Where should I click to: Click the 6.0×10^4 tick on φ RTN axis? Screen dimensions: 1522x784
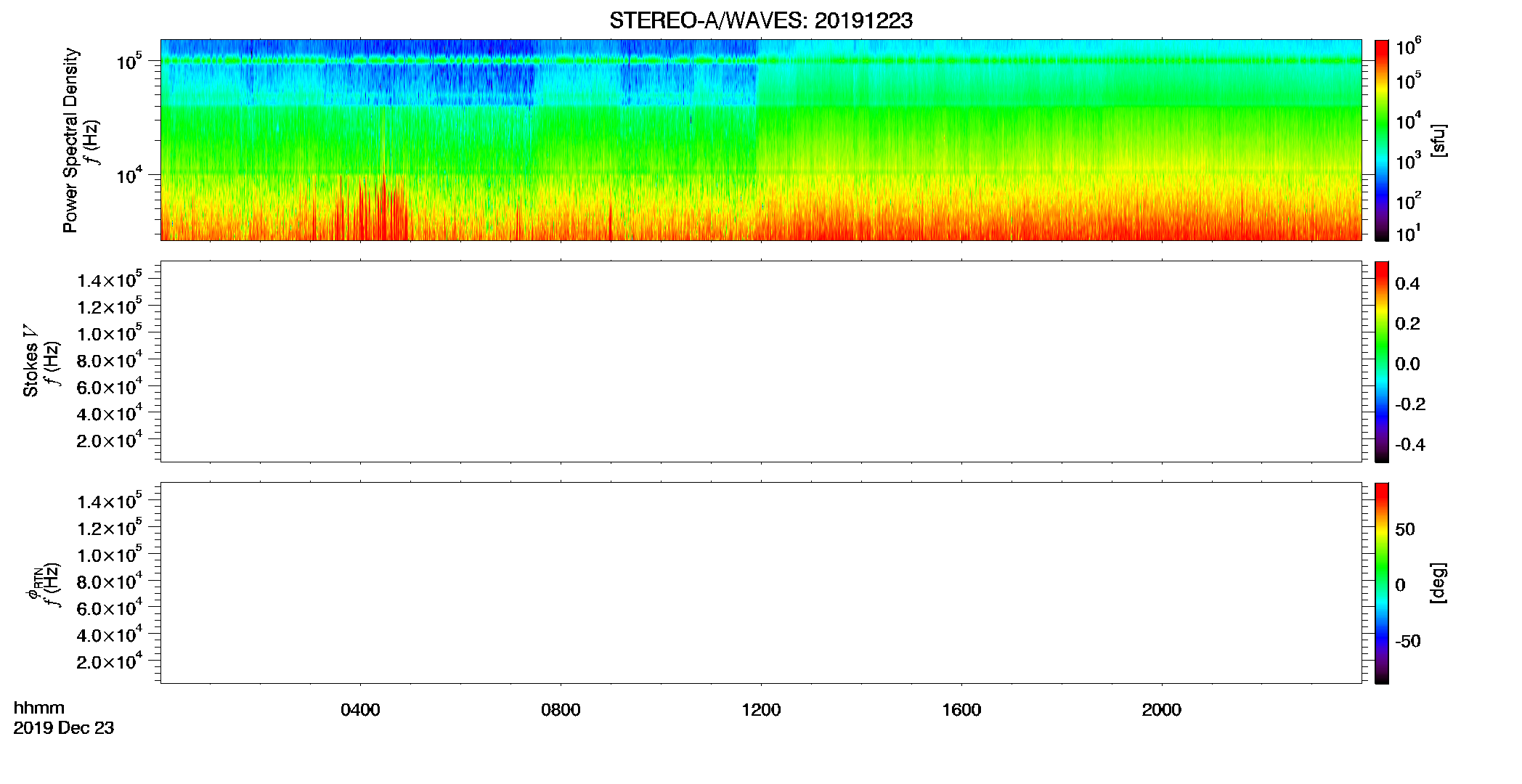pyautogui.click(x=110, y=608)
